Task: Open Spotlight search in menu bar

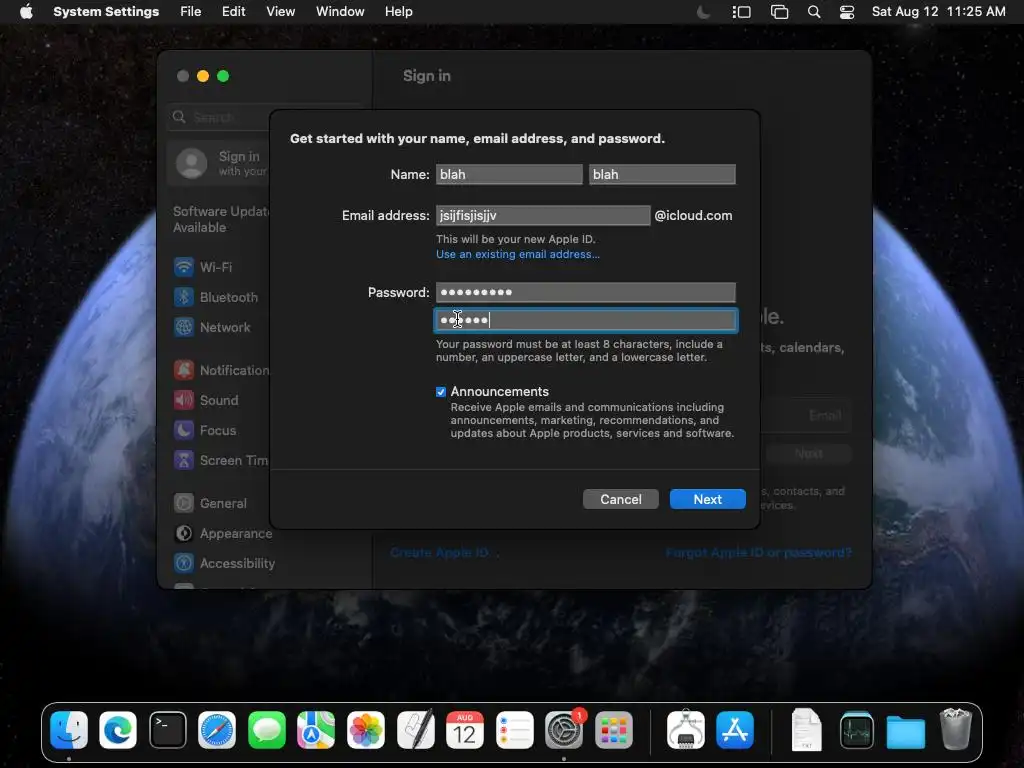Action: [x=814, y=12]
